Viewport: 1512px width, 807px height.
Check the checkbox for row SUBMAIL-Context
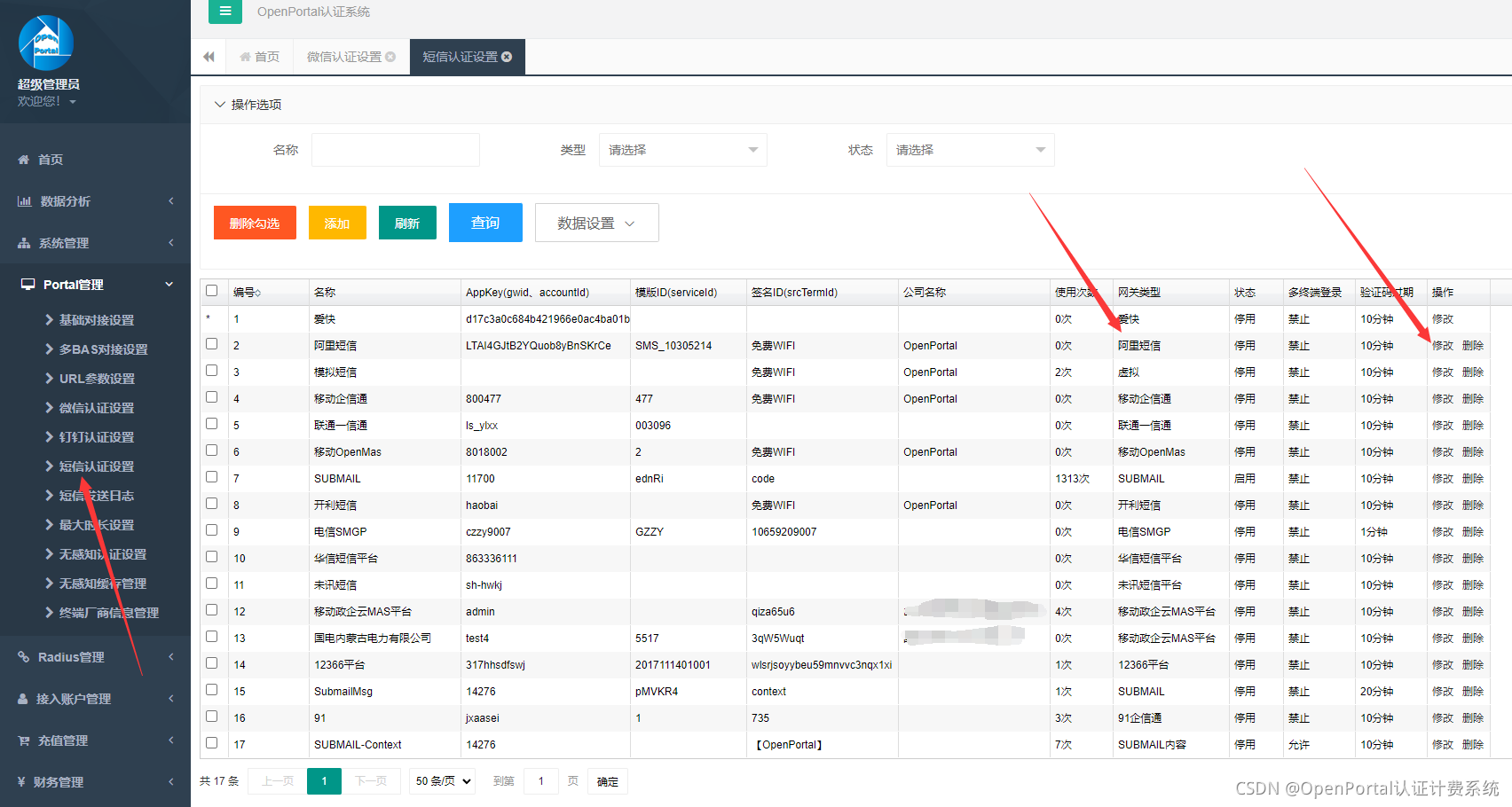point(211,742)
